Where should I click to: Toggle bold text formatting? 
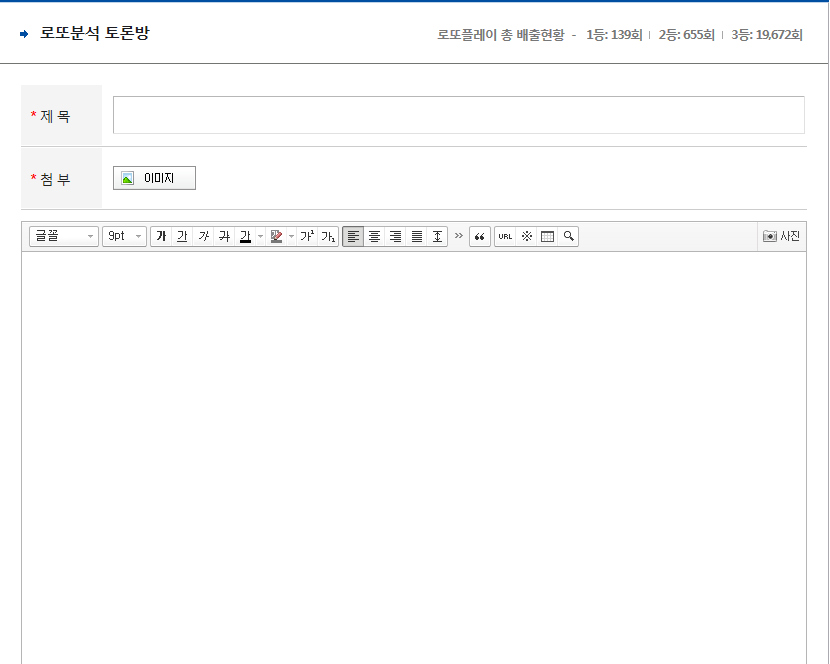(161, 237)
